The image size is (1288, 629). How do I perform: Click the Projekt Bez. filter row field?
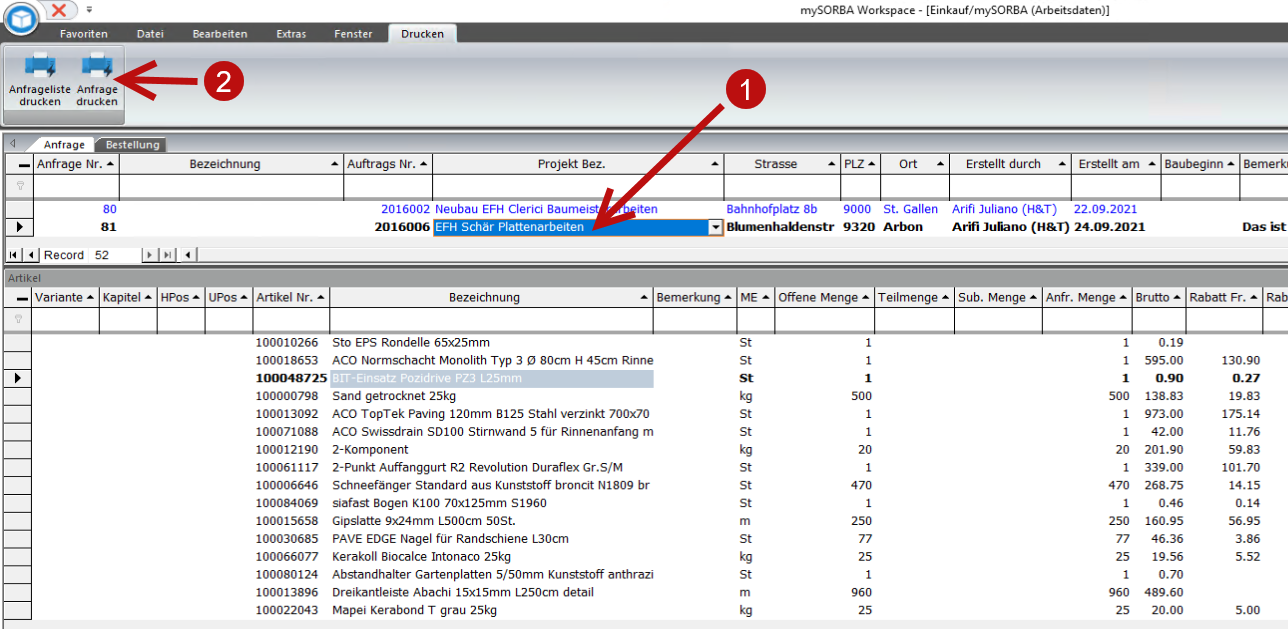578,187
